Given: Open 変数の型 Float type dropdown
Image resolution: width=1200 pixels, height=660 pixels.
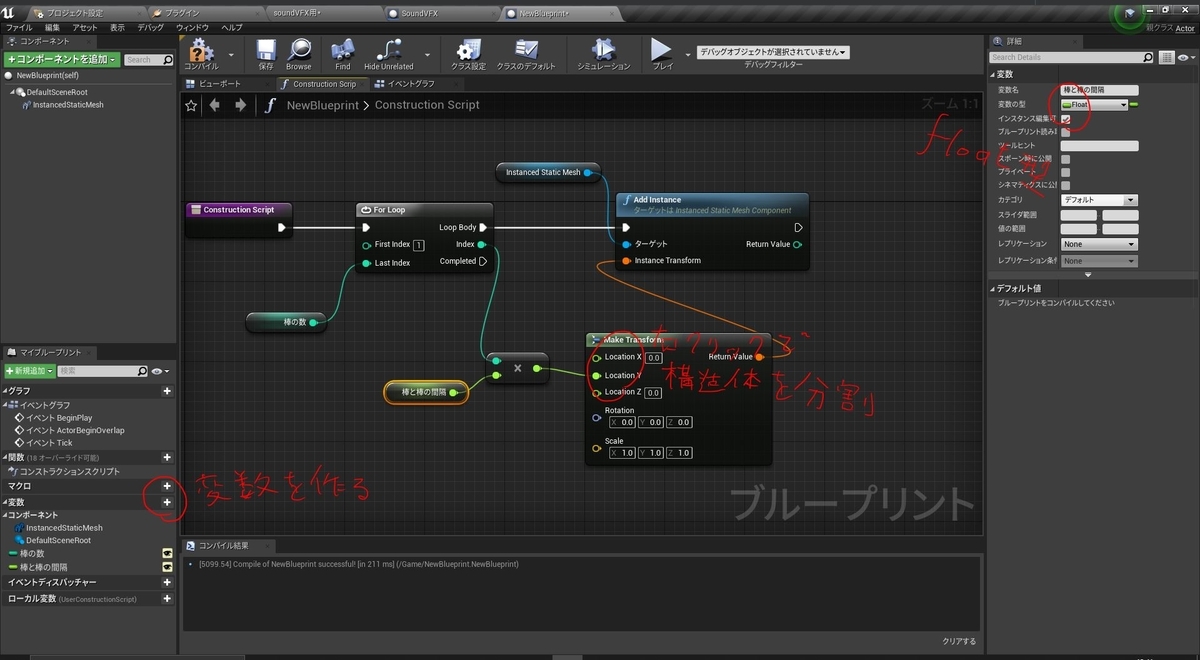Looking at the screenshot, I should click(1095, 105).
